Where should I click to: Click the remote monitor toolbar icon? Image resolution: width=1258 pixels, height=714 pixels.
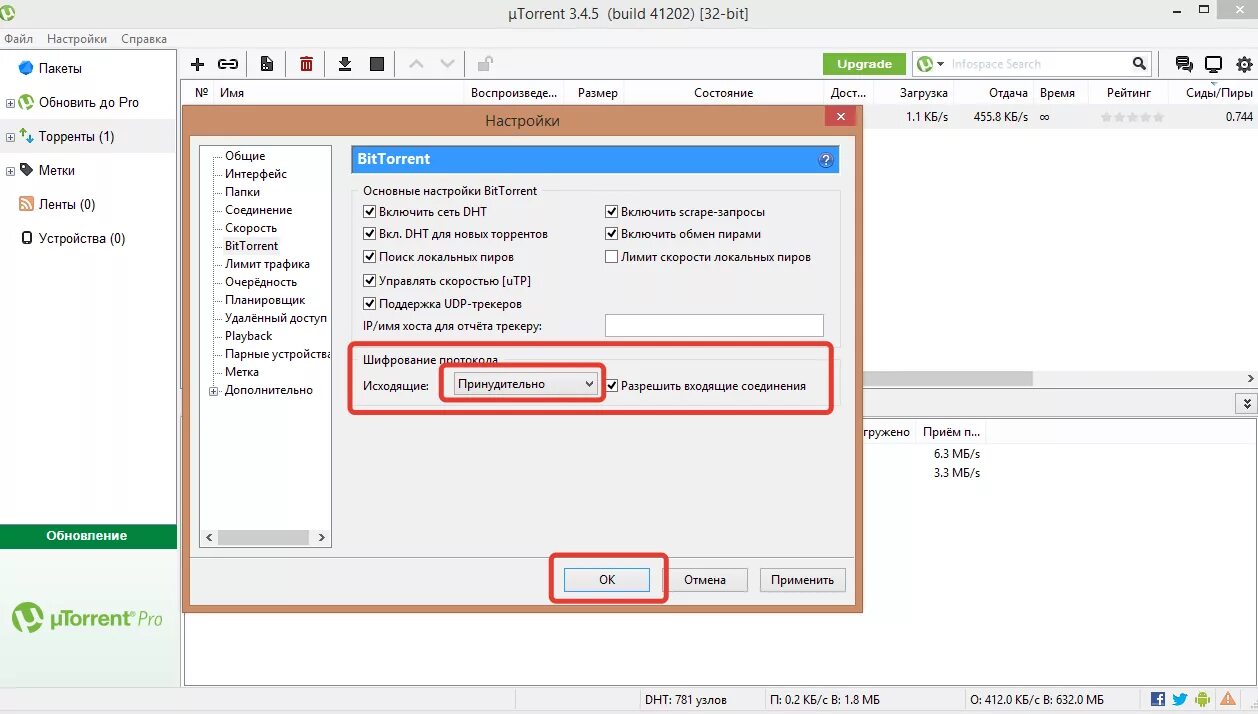tap(1213, 64)
